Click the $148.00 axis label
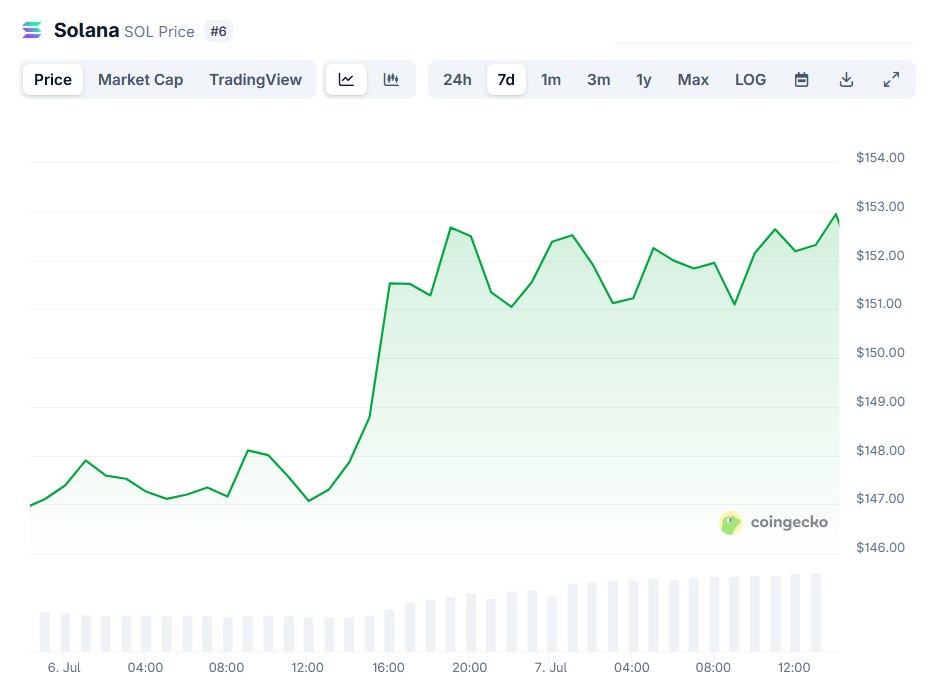932x694 pixels. 880,450
